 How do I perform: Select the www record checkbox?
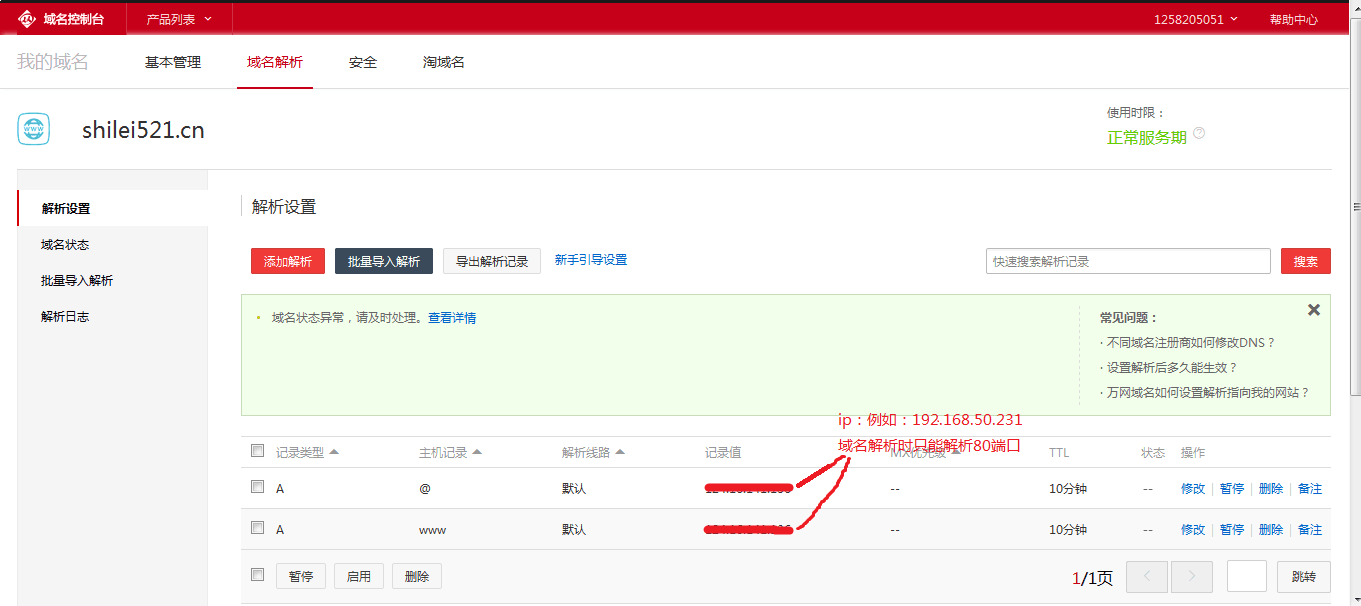[257, 528]
